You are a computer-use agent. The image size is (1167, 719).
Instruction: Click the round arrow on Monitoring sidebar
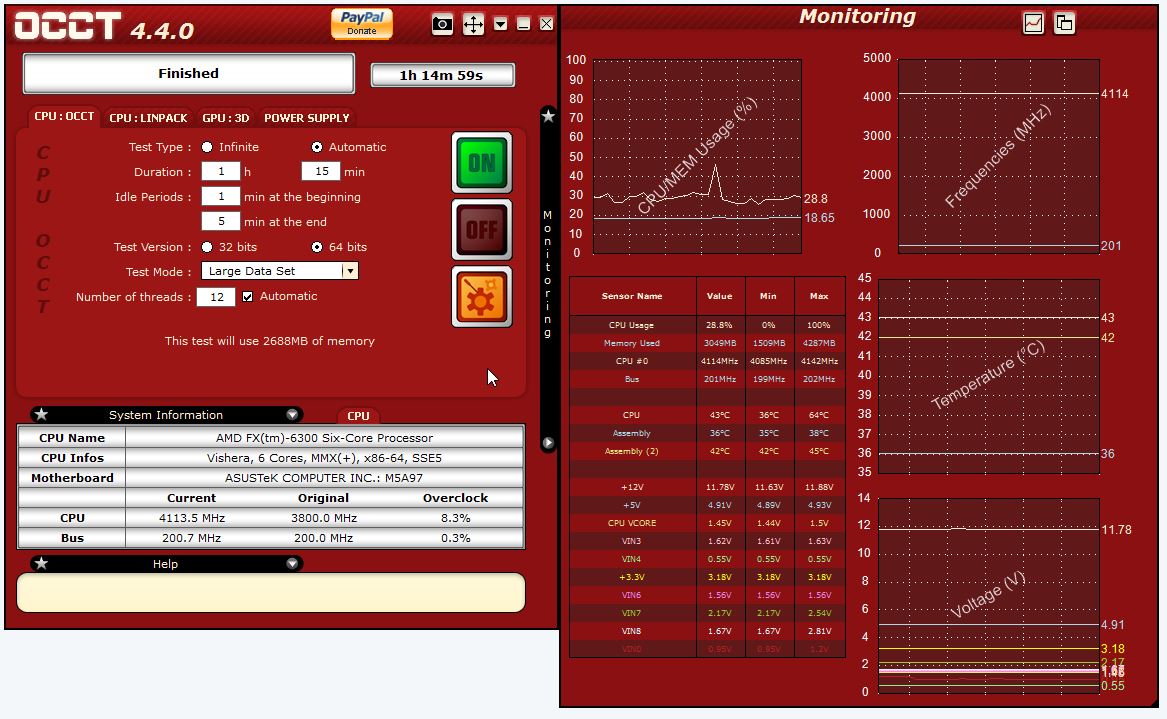(549, 443)
